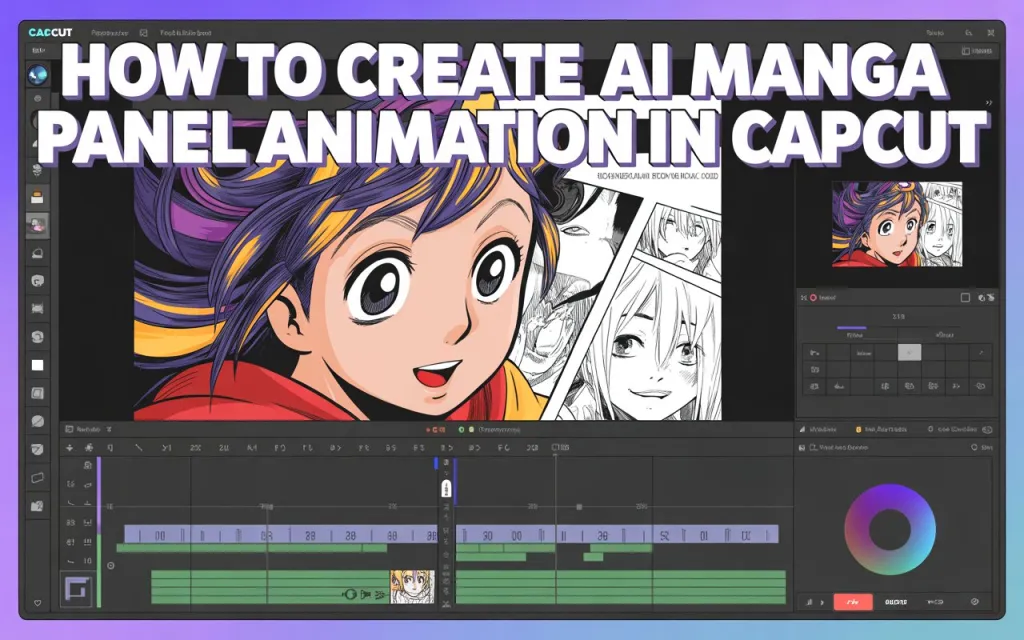Select the blonde character thumbnail on green track
This screenshot has width=1024, height=640.
(412, 586)
